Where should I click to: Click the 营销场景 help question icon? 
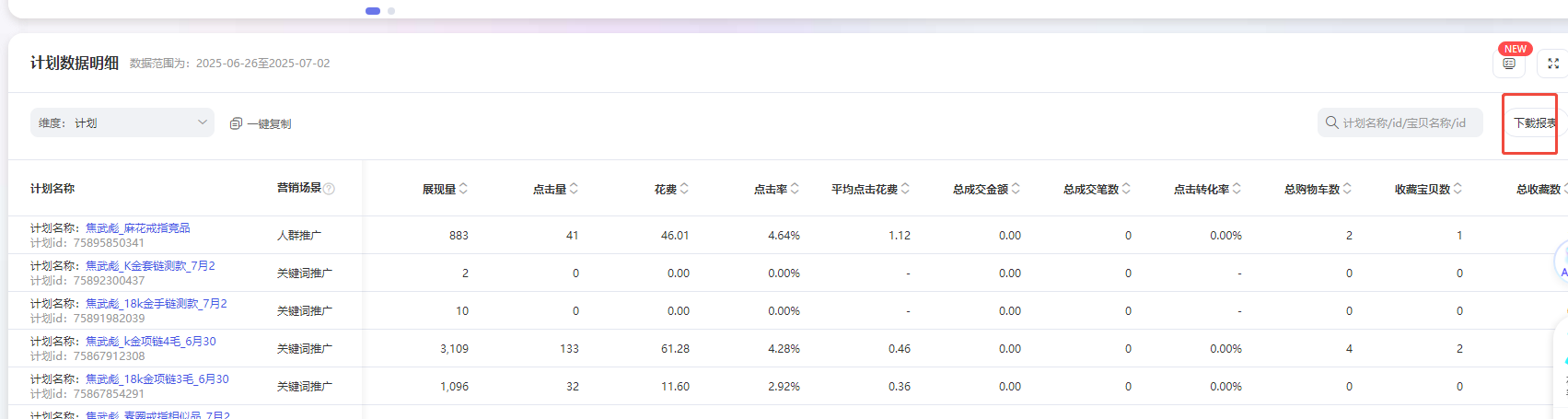[x=330, y=189]
